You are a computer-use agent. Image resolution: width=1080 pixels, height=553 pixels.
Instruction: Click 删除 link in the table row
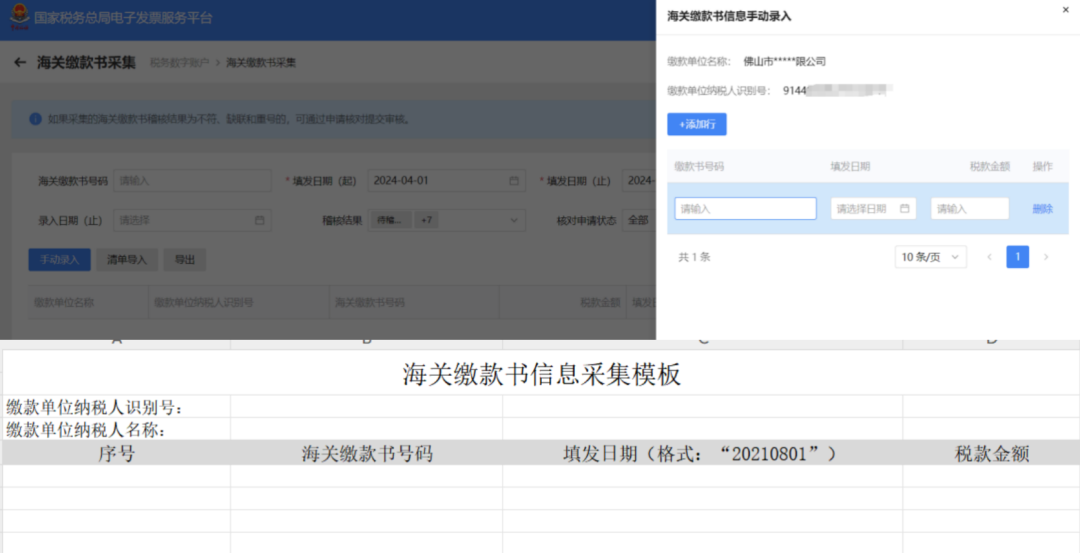click(1042, 209)
